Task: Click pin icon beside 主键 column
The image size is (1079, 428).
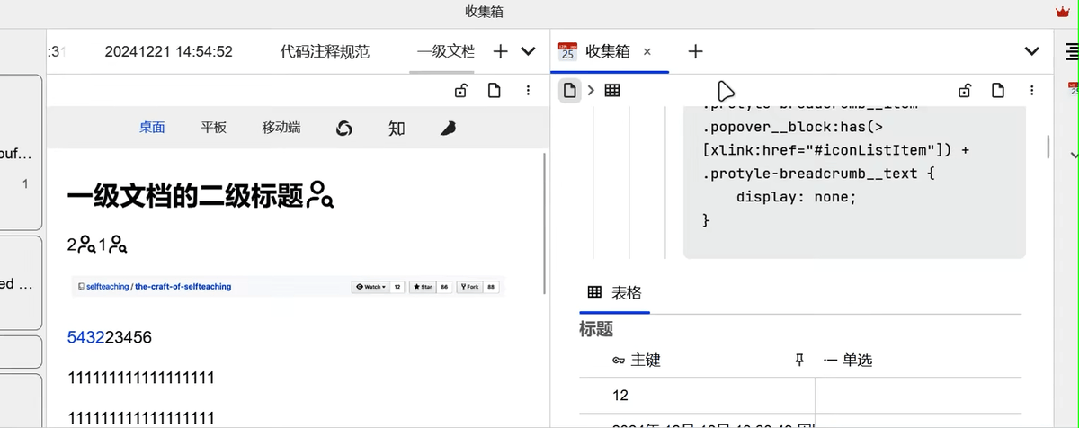Action: (x=800, y=360)
